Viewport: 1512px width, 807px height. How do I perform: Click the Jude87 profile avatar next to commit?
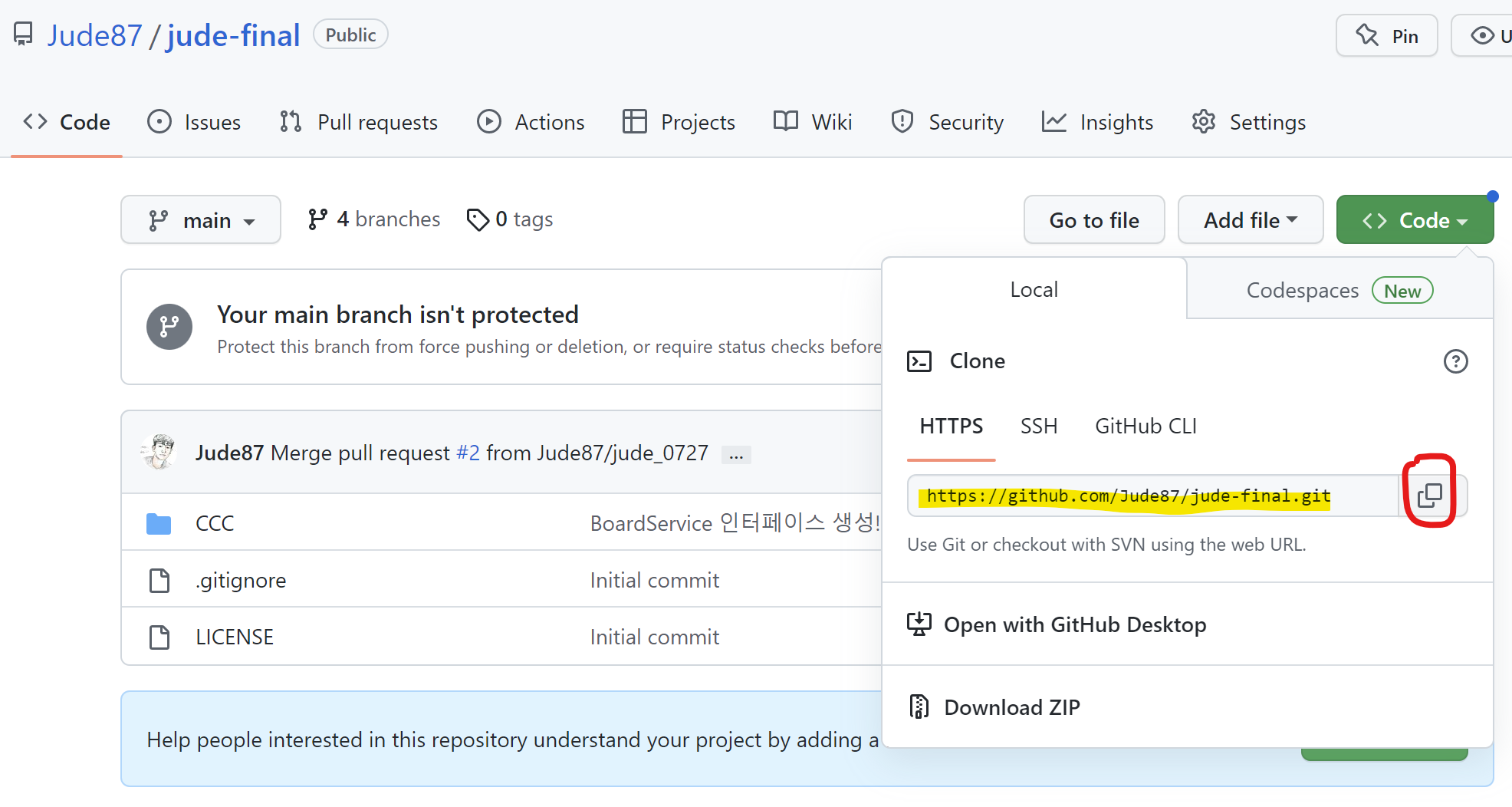click(159, 452)
